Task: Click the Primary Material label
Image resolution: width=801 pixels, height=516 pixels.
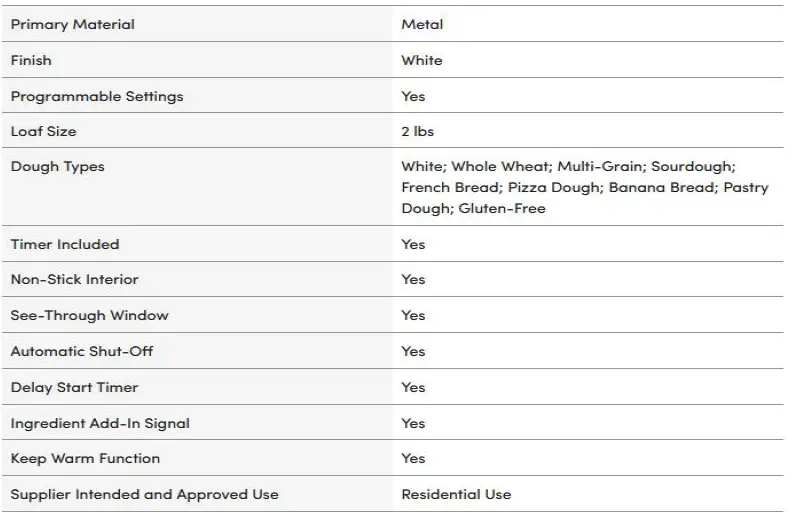Action: 72,24
